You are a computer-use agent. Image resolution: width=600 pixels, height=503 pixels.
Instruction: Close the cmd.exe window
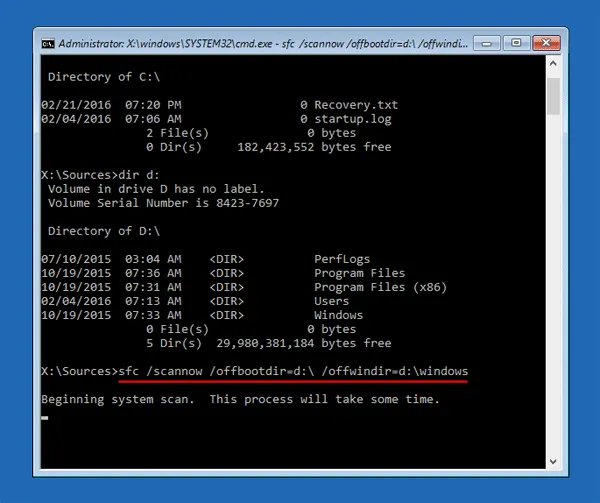pyautogui.click(x=546, y=43)
